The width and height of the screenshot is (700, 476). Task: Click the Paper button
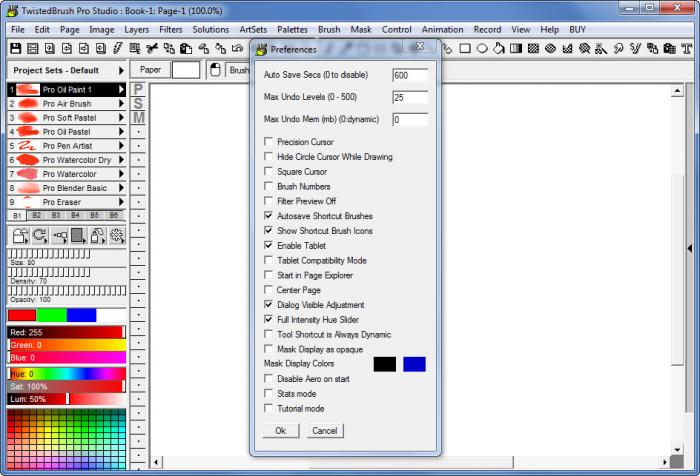pos(150,70)
